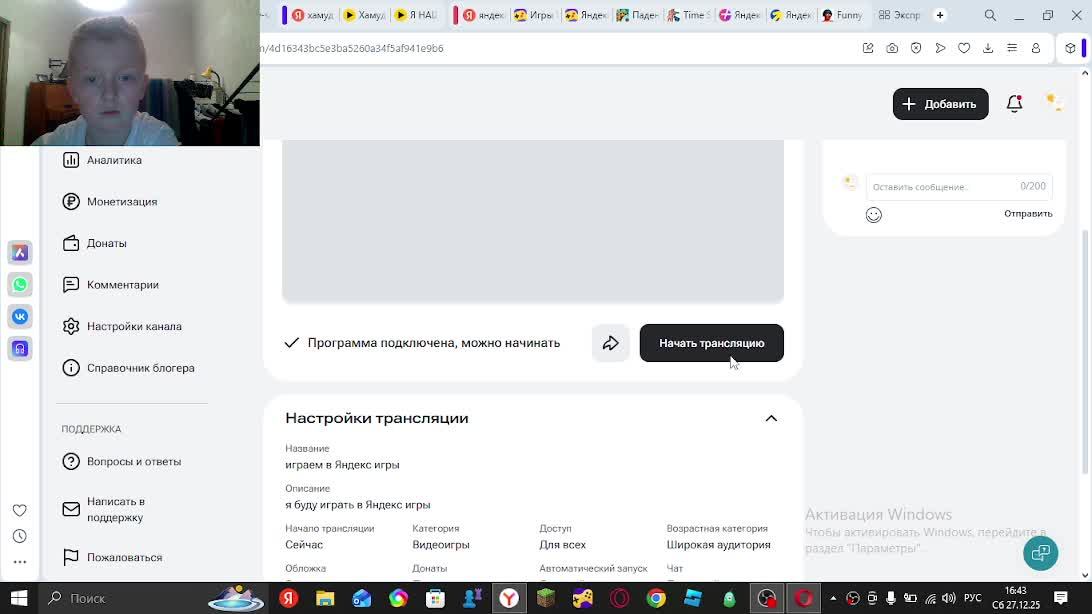This screenshot has height=614, width=1092.
Task: Open the notifications bell
Action: [x=1015, y=104]
